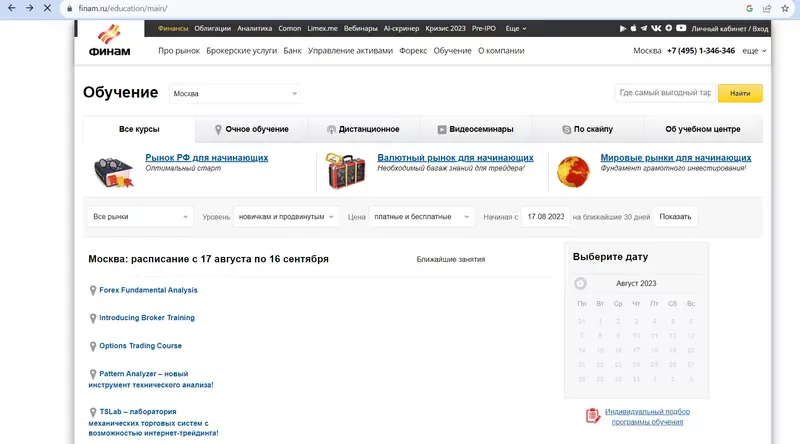800x444 pixels.
Task: Click location pin beside Forex Fundamental Analysis
Action: [93, 290]
